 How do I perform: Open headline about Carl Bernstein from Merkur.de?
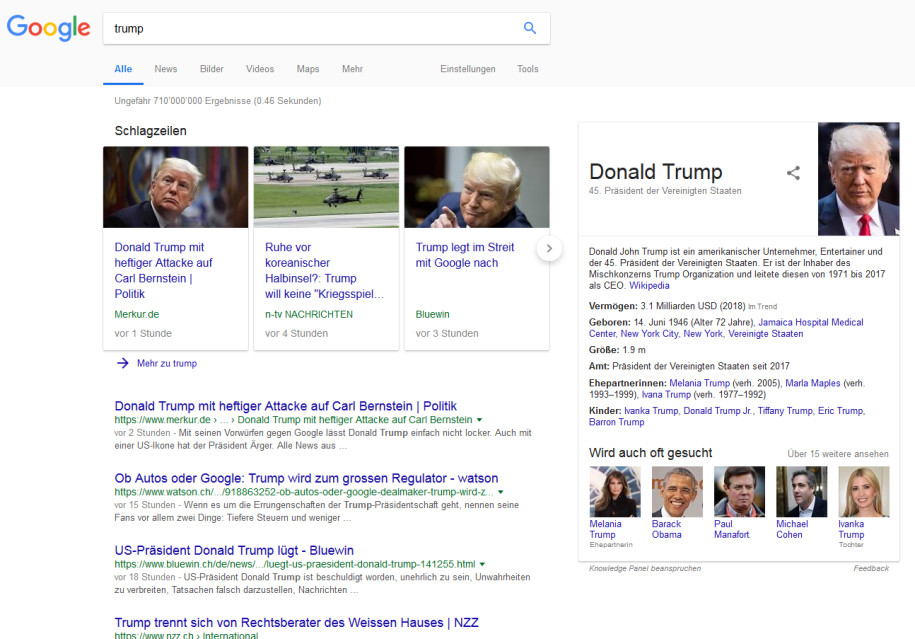pos(163,270)
